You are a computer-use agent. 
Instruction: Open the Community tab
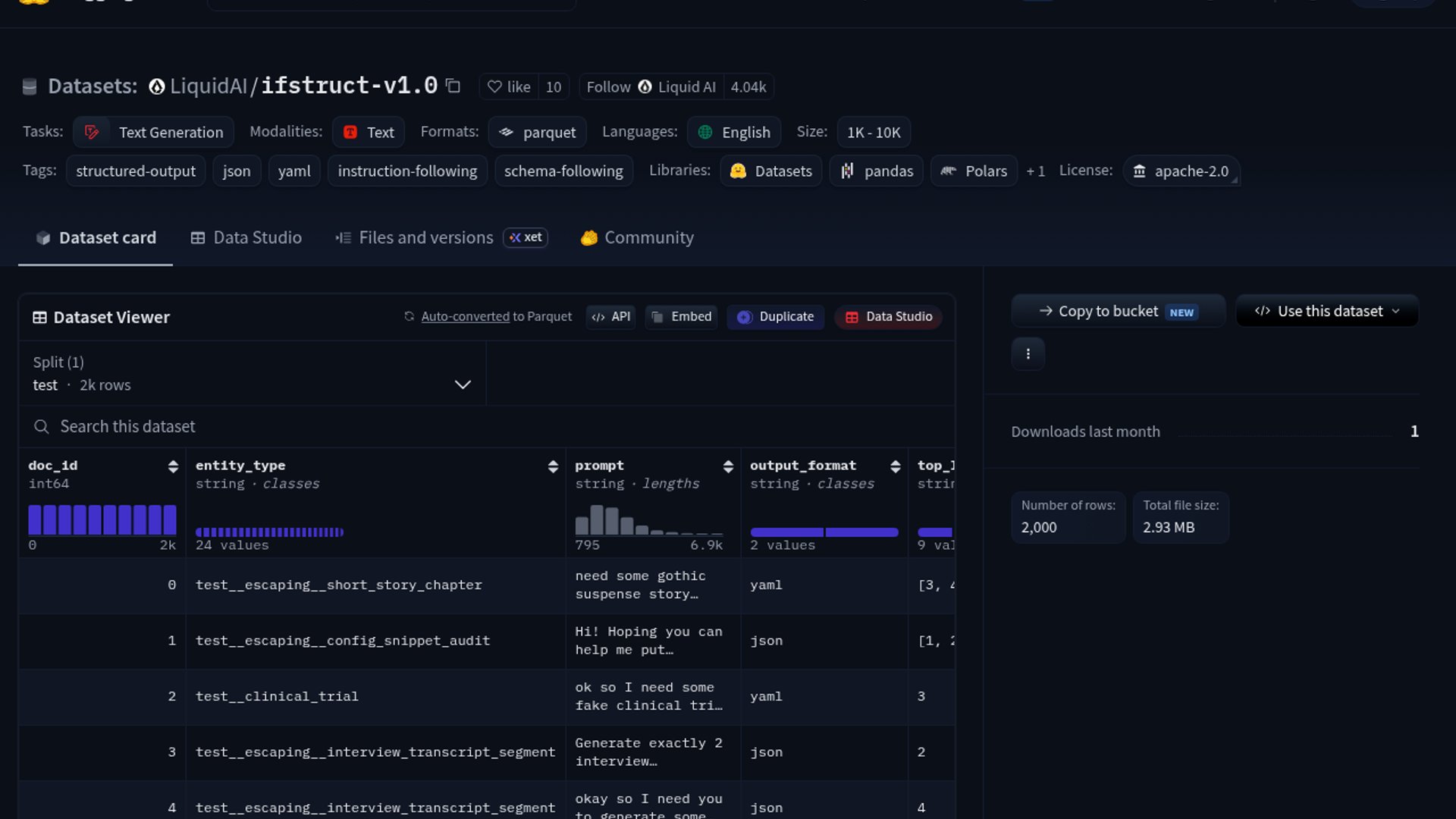(x=637, y=237)
